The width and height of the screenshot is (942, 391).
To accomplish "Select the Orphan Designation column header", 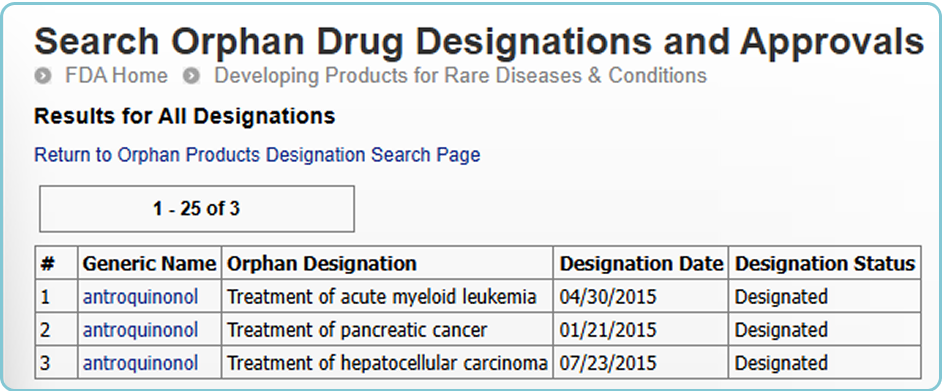I will (x=387, y=263).
